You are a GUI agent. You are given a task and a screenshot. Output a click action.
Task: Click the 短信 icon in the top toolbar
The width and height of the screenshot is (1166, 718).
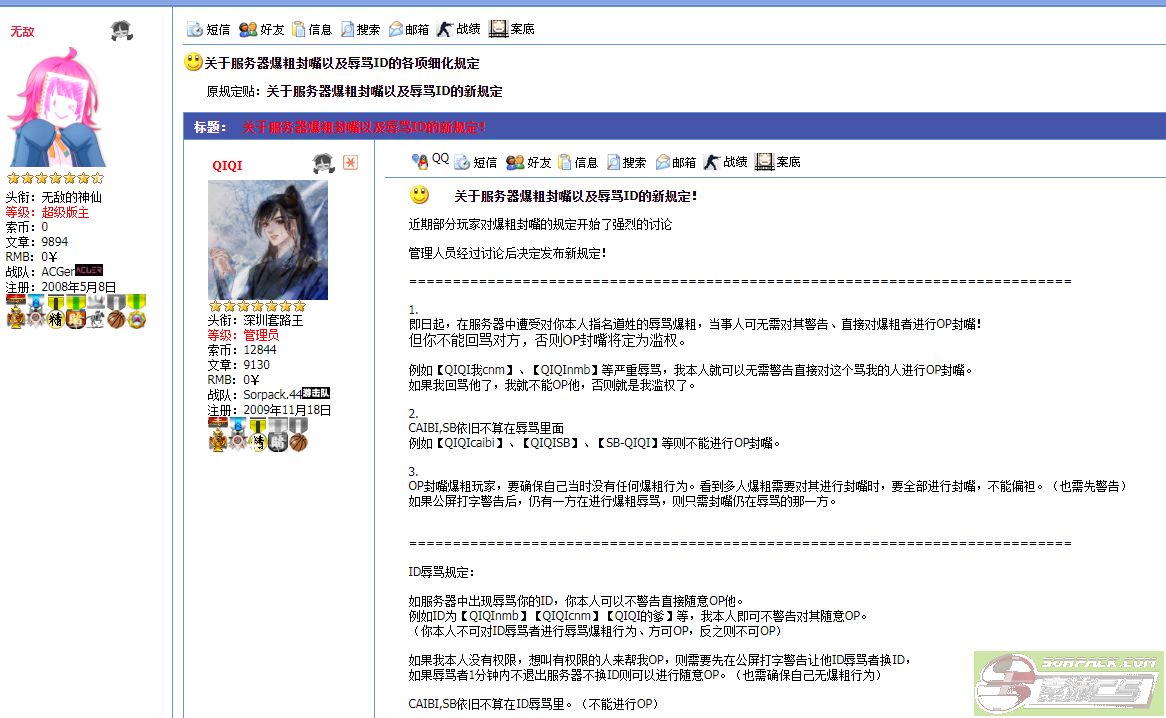pyautogui.click(x=195, y=30)
